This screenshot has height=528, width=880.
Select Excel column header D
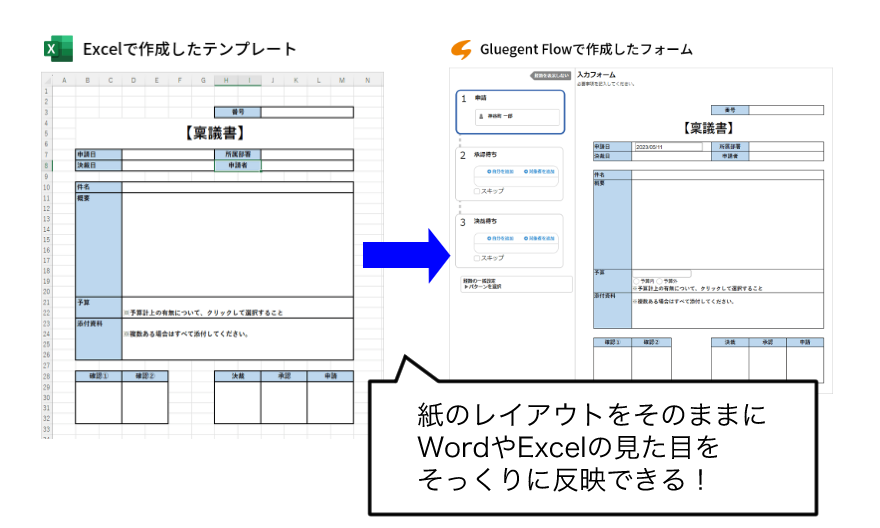(x=134, y=80)
